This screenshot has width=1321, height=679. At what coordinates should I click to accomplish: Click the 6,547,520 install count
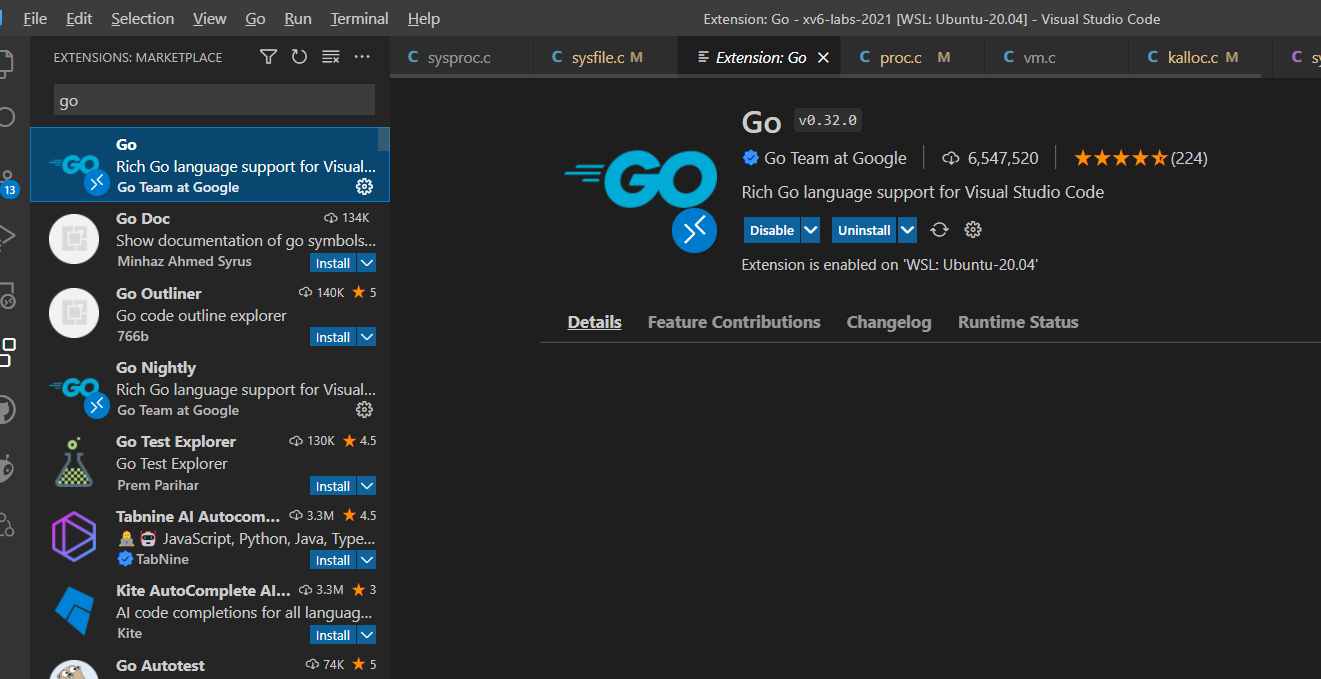pyautogui.click(x=991, y=158)
